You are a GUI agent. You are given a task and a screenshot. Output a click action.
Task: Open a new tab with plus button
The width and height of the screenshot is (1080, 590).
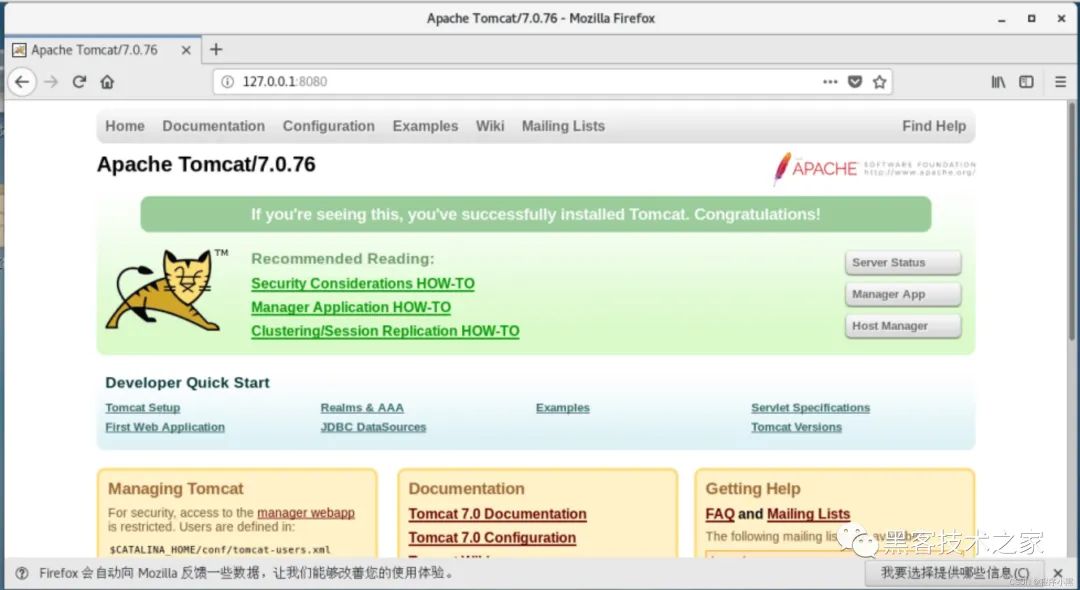[216, 50]
